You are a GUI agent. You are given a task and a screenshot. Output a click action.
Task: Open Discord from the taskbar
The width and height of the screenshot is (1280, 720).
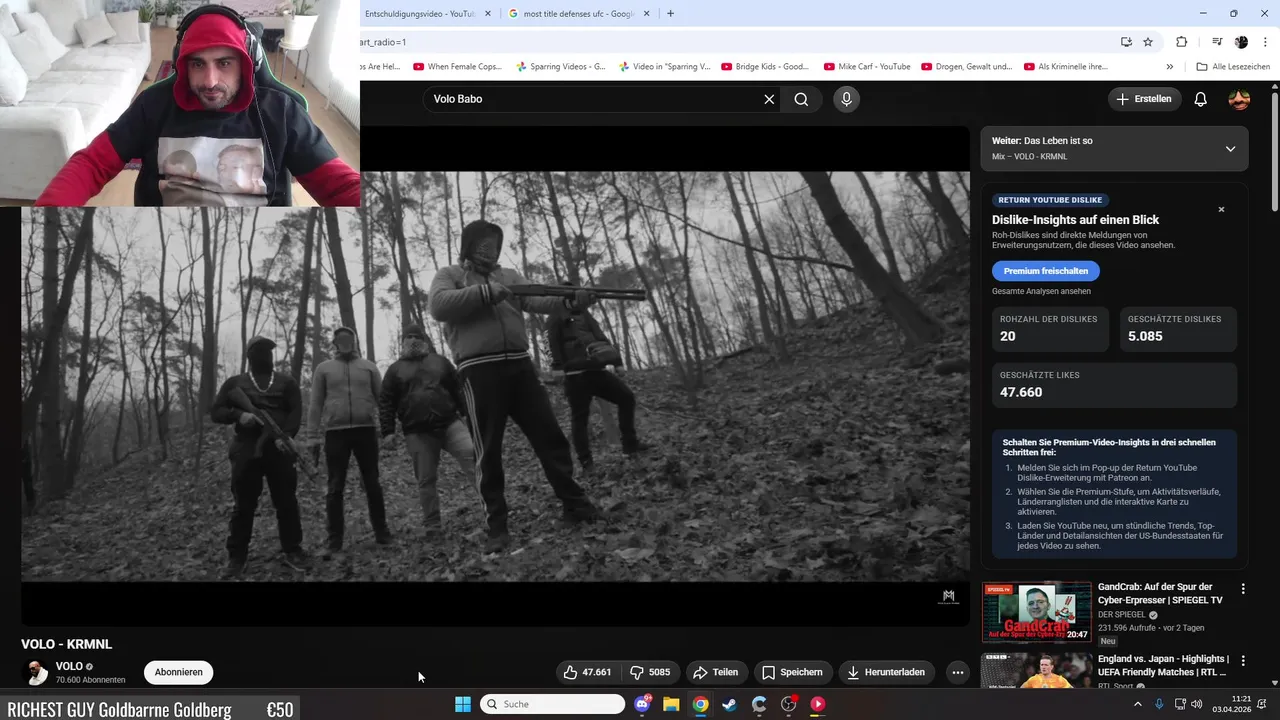tap(642, 704)
